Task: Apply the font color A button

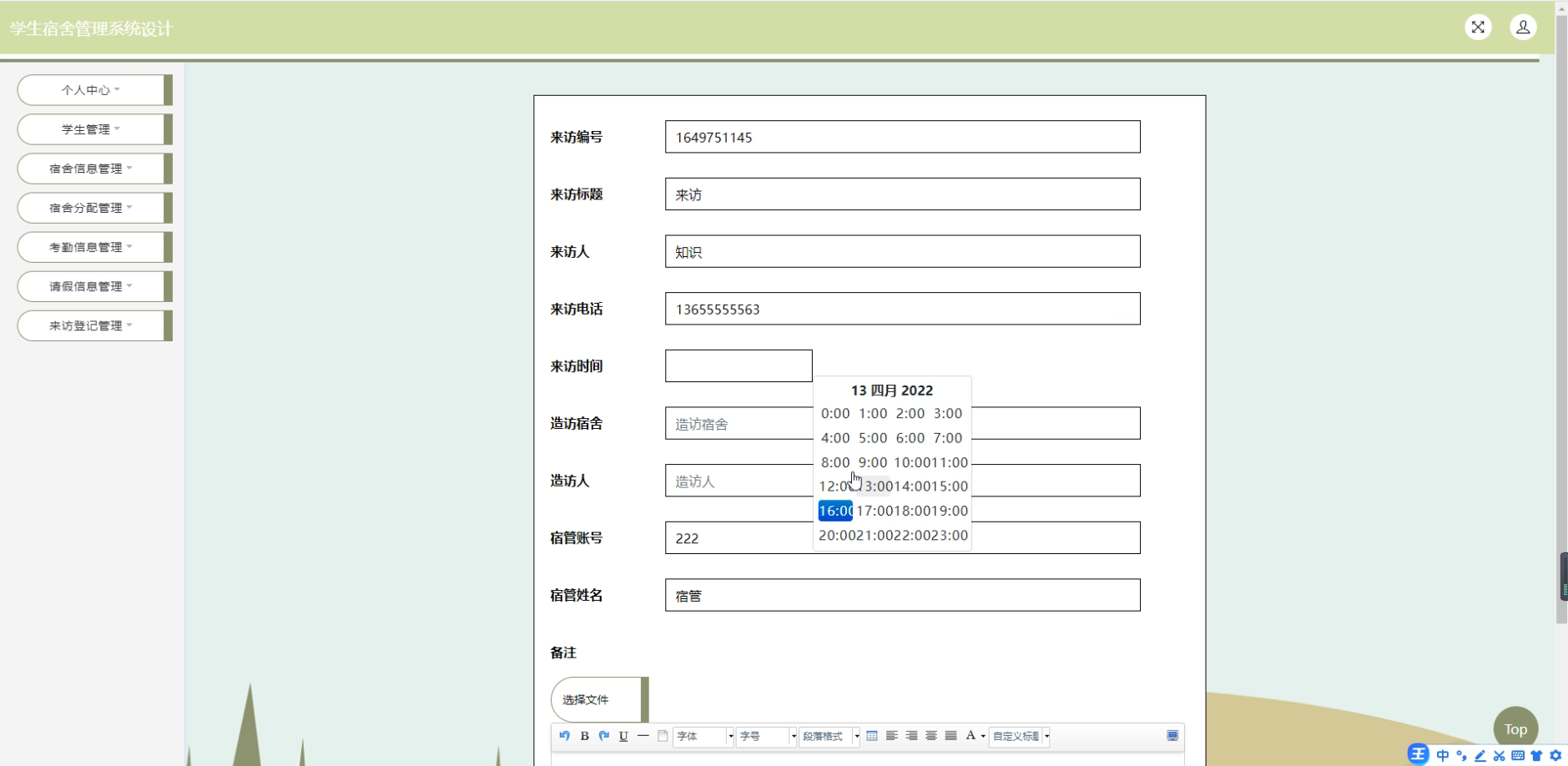Action: point(970,736)
